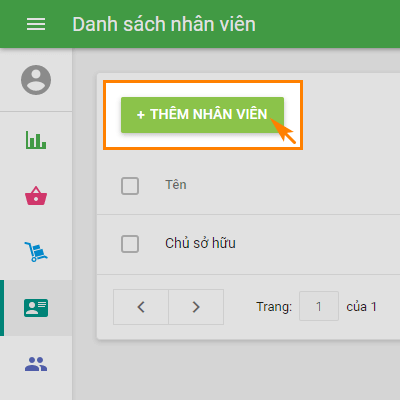Open the hamburger navigation menu
Viewport: 400px width, 400px height.
(x=36, y=24)
